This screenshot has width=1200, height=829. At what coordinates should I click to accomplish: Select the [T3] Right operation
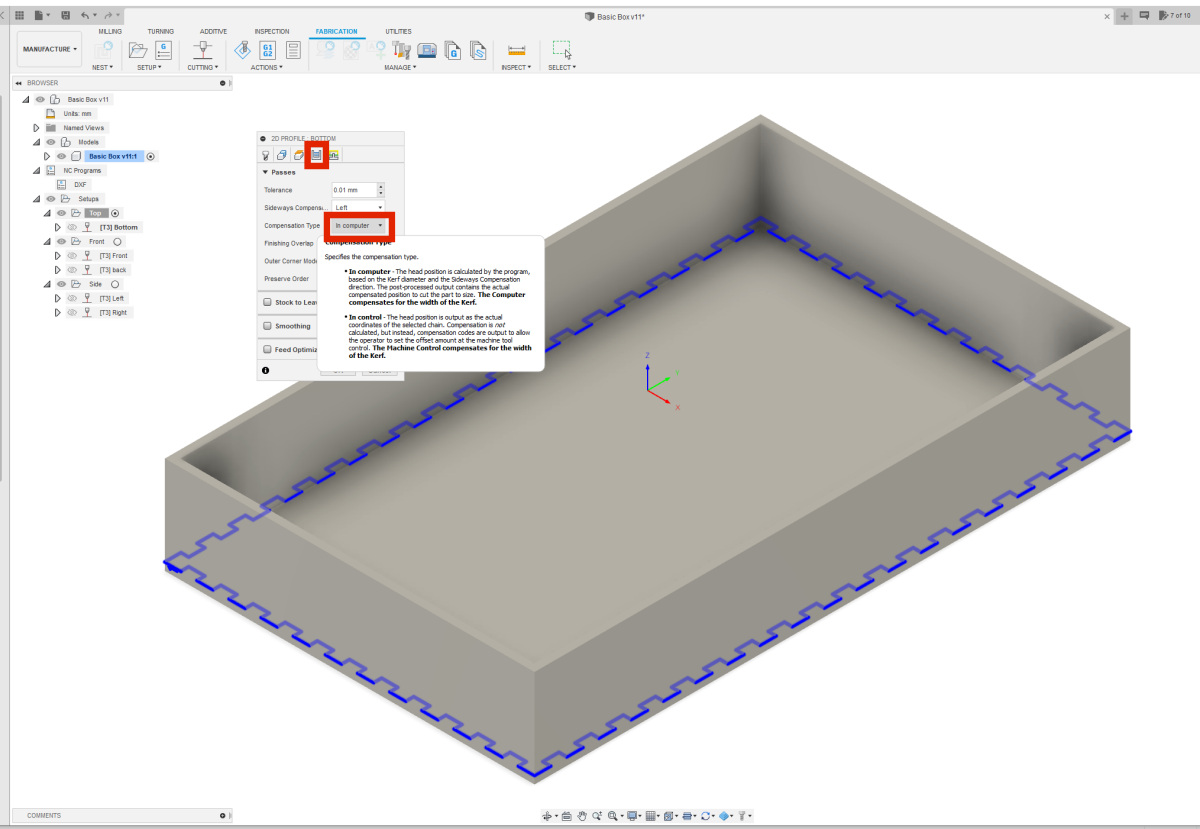[113, 313]
